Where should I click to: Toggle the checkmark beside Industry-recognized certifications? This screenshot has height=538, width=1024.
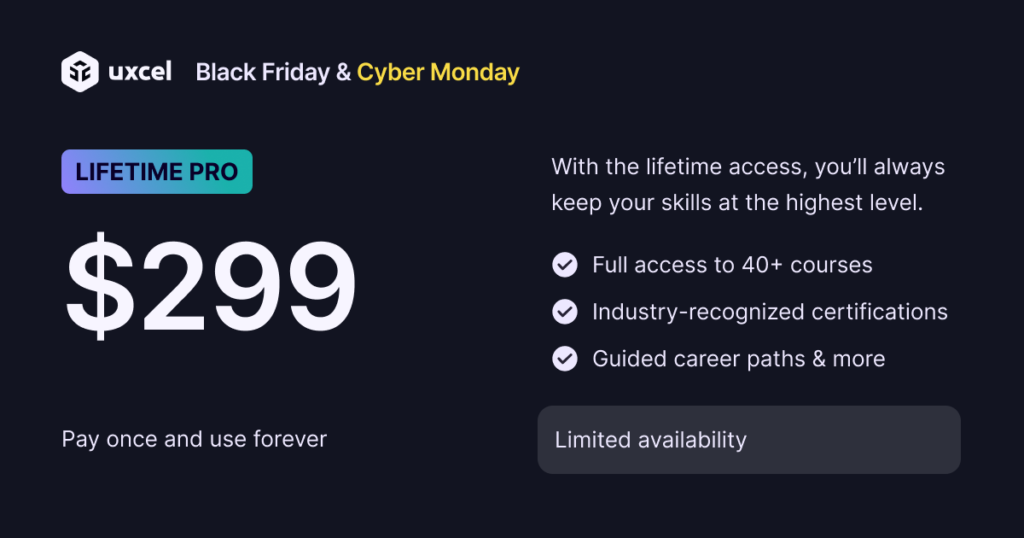point(565,312)
